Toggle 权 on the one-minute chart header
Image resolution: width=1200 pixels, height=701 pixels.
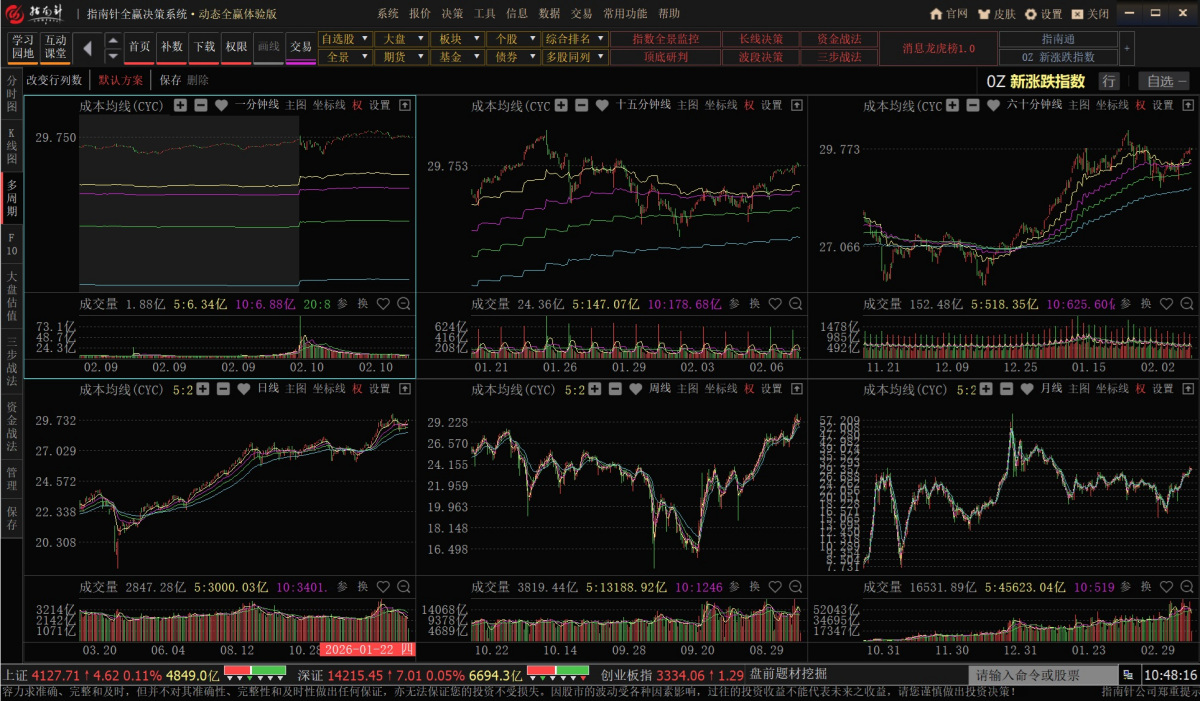[x=357, y=105]
